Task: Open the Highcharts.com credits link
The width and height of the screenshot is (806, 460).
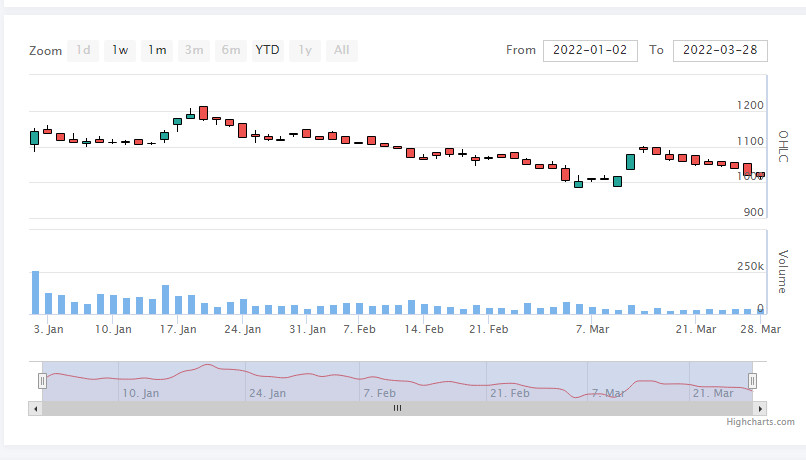Action: point(760,422)
